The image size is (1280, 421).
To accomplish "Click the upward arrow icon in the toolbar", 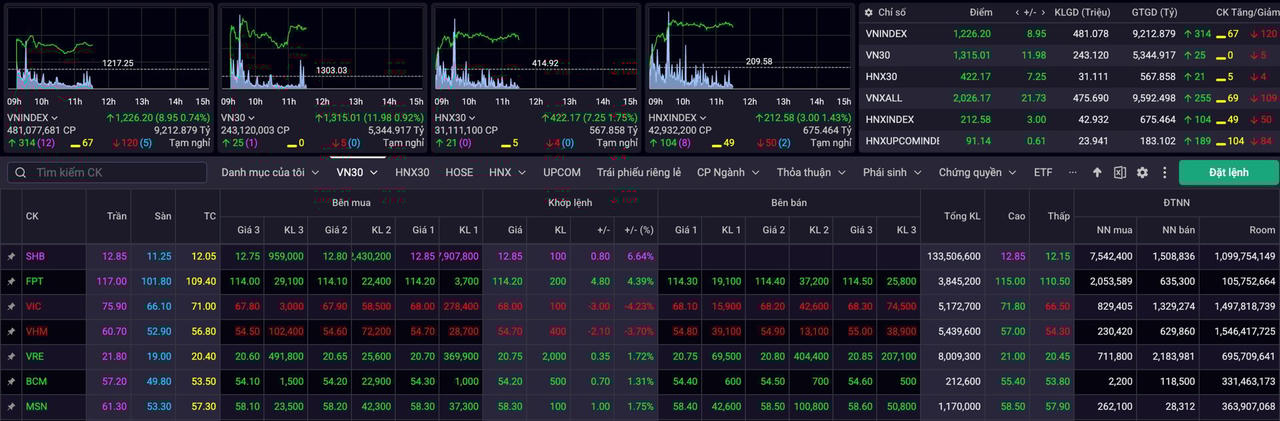I will click(x=1097, y=173).
